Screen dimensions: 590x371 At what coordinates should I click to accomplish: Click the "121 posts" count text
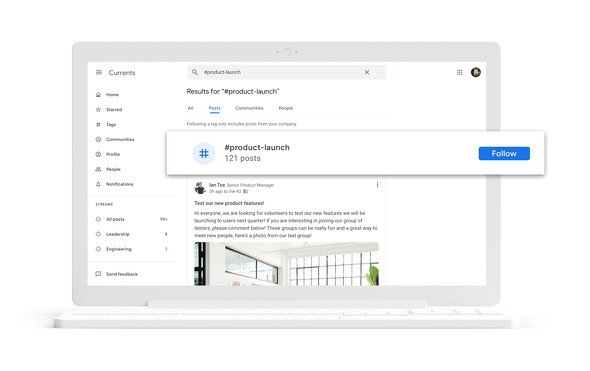(x=242, y=158)
